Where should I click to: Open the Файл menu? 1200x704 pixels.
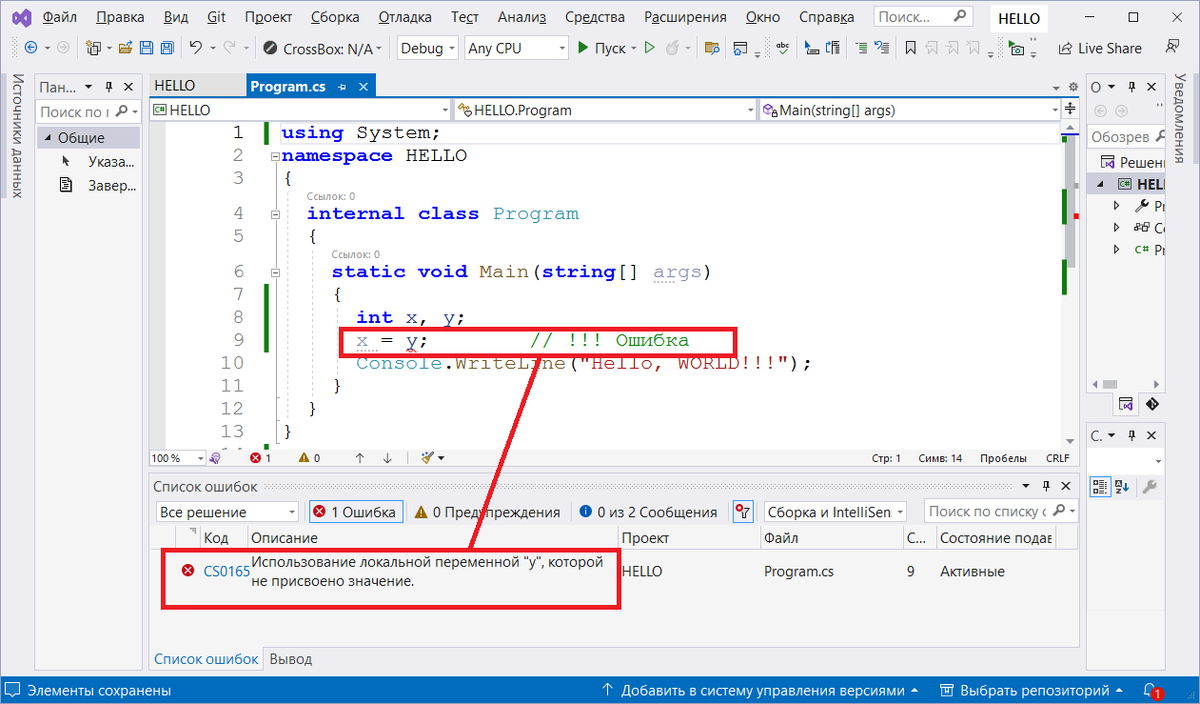click(x=60, y=17)
